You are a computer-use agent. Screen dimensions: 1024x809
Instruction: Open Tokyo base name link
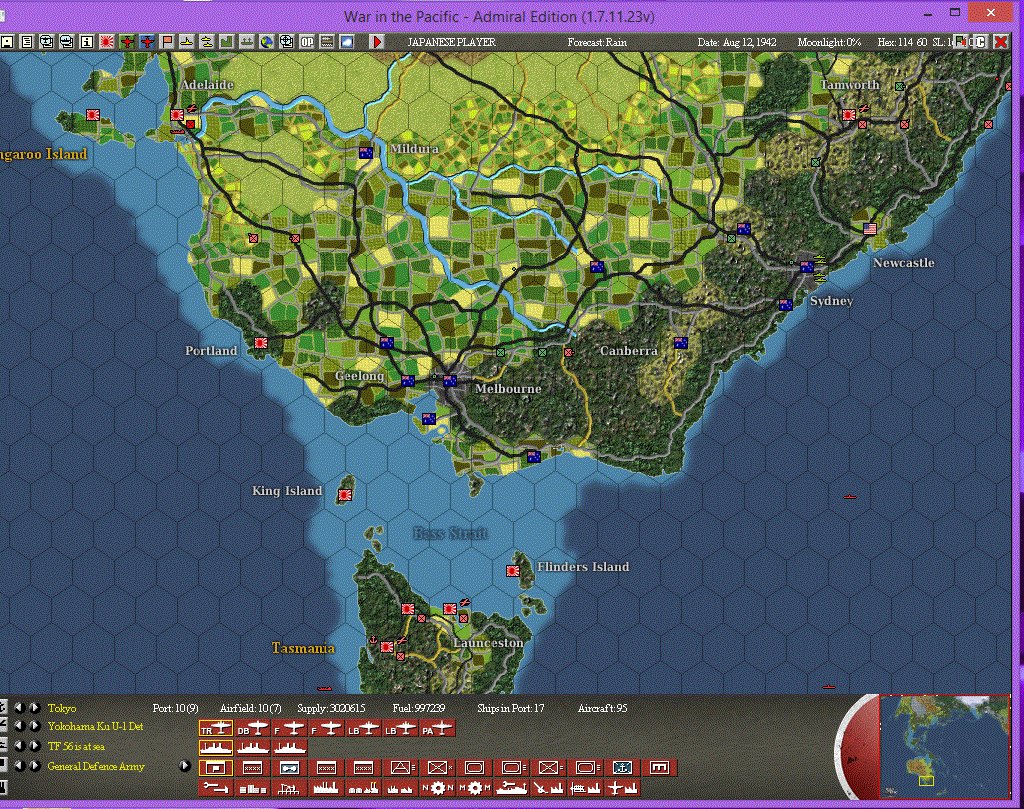point(61,708)
